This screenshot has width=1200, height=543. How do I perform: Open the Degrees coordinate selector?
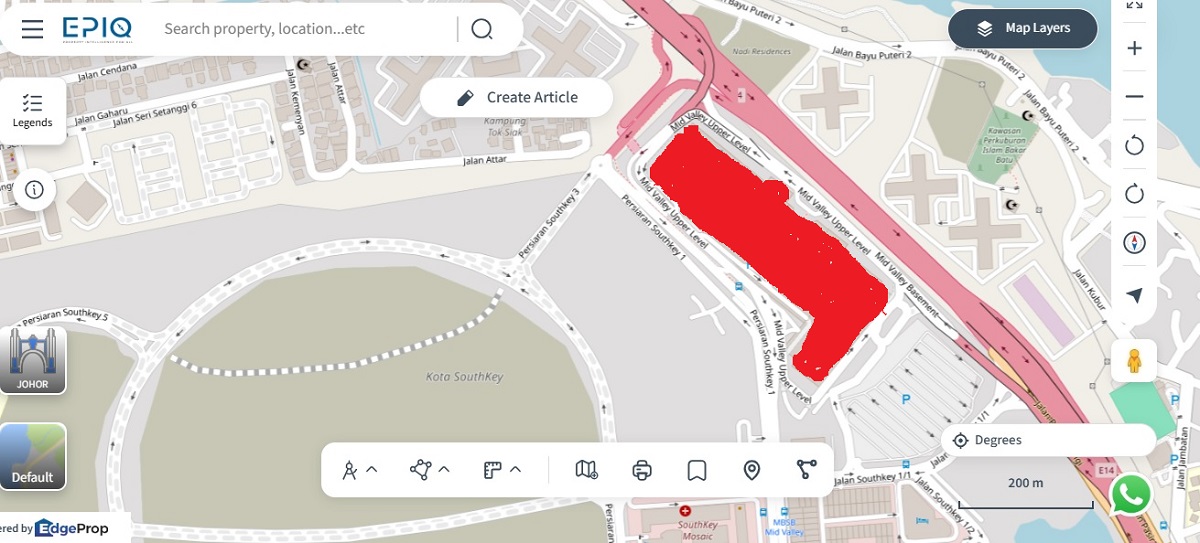pyautogui.click(x=1048, y=440)
